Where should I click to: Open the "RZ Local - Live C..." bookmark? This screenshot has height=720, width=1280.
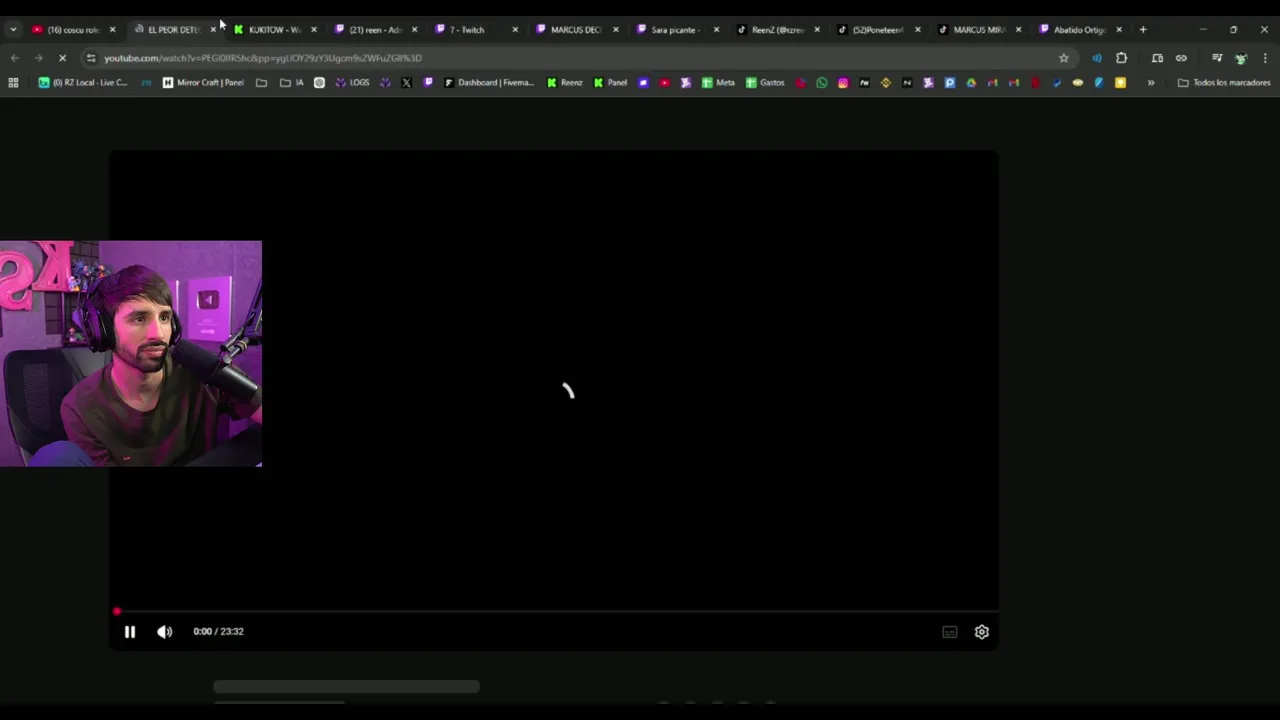coord(83,83)
